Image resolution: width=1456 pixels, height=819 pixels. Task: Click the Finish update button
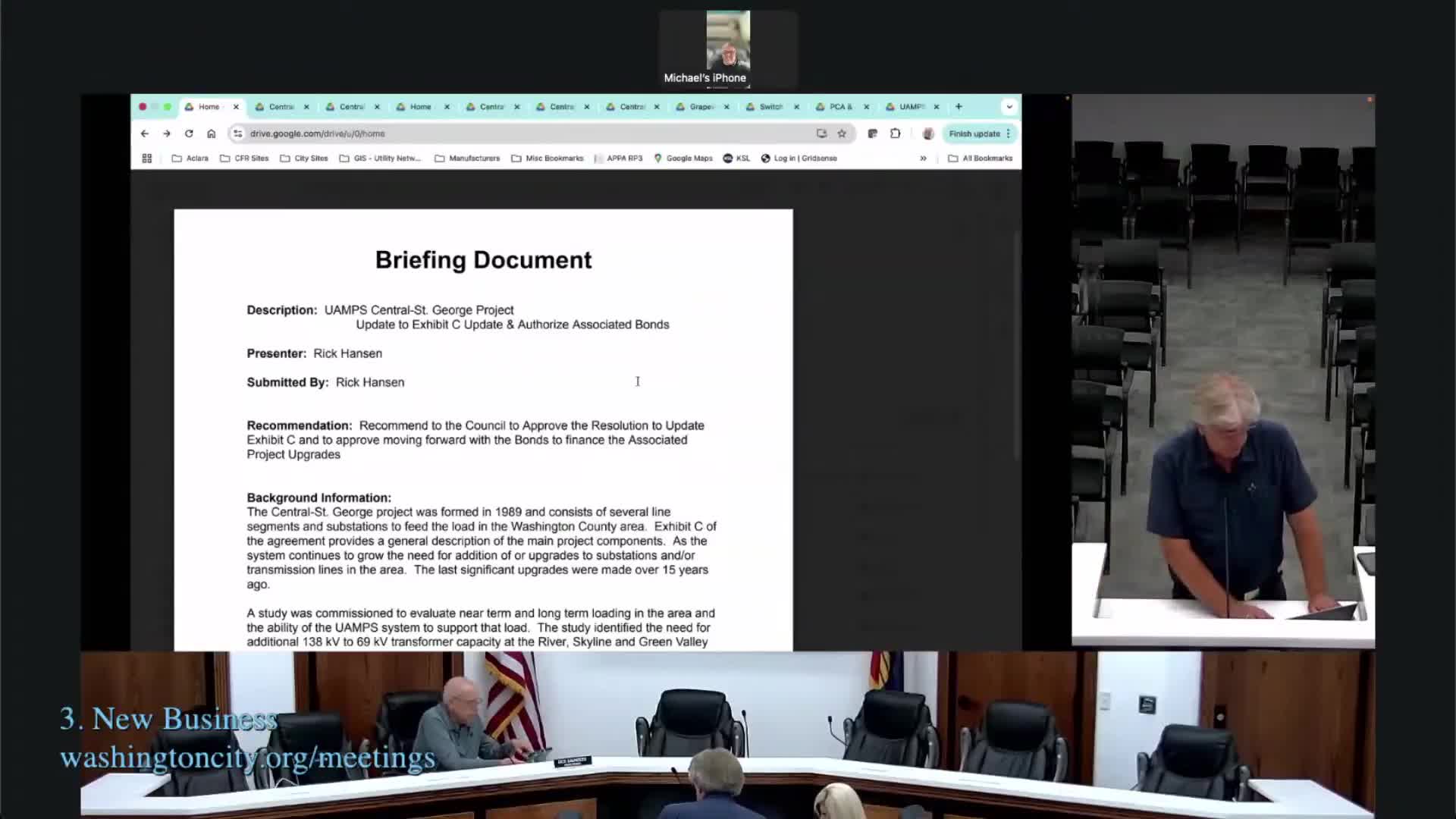tap(974, 133)
